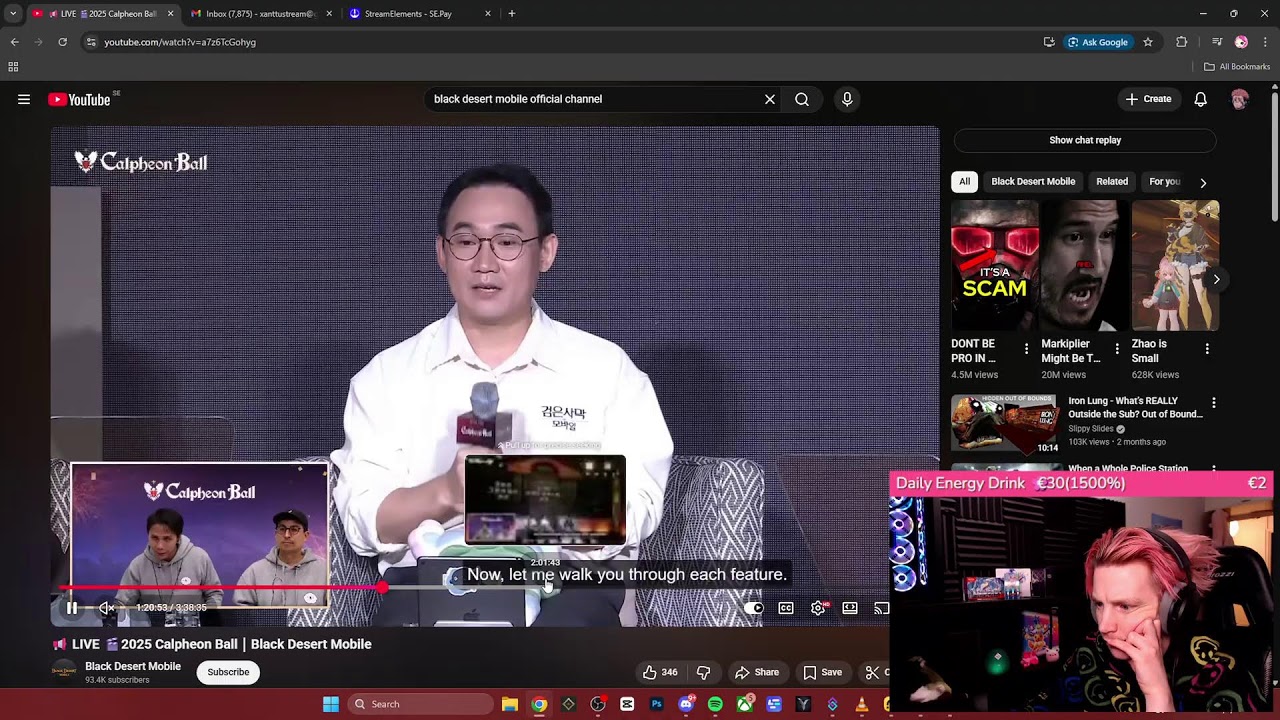Screen dimensions: 1280x720
Task: Open the video settings gear
Action: tap(818, 608)
